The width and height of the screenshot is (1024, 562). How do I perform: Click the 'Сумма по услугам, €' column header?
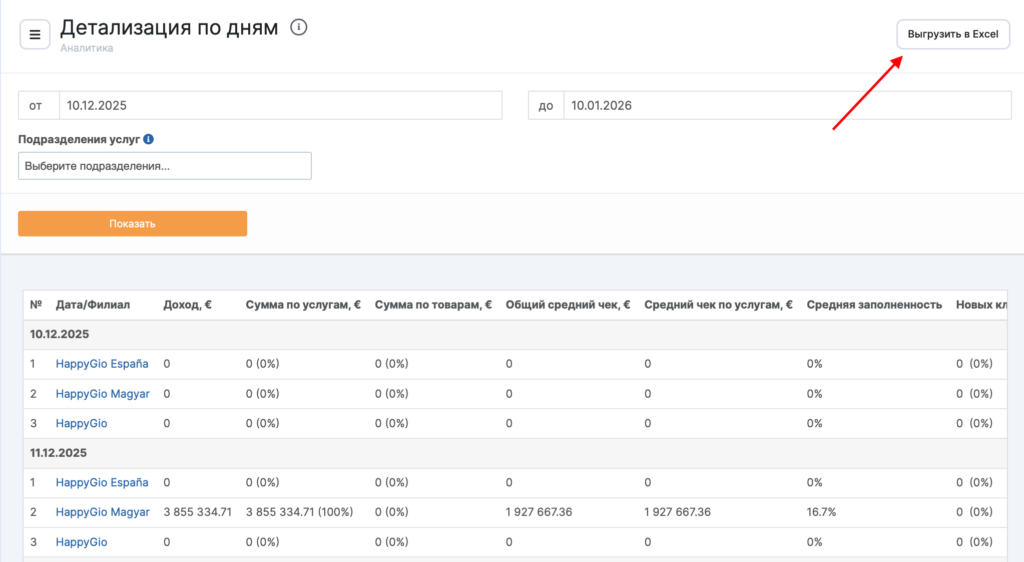tap(303, 305)
